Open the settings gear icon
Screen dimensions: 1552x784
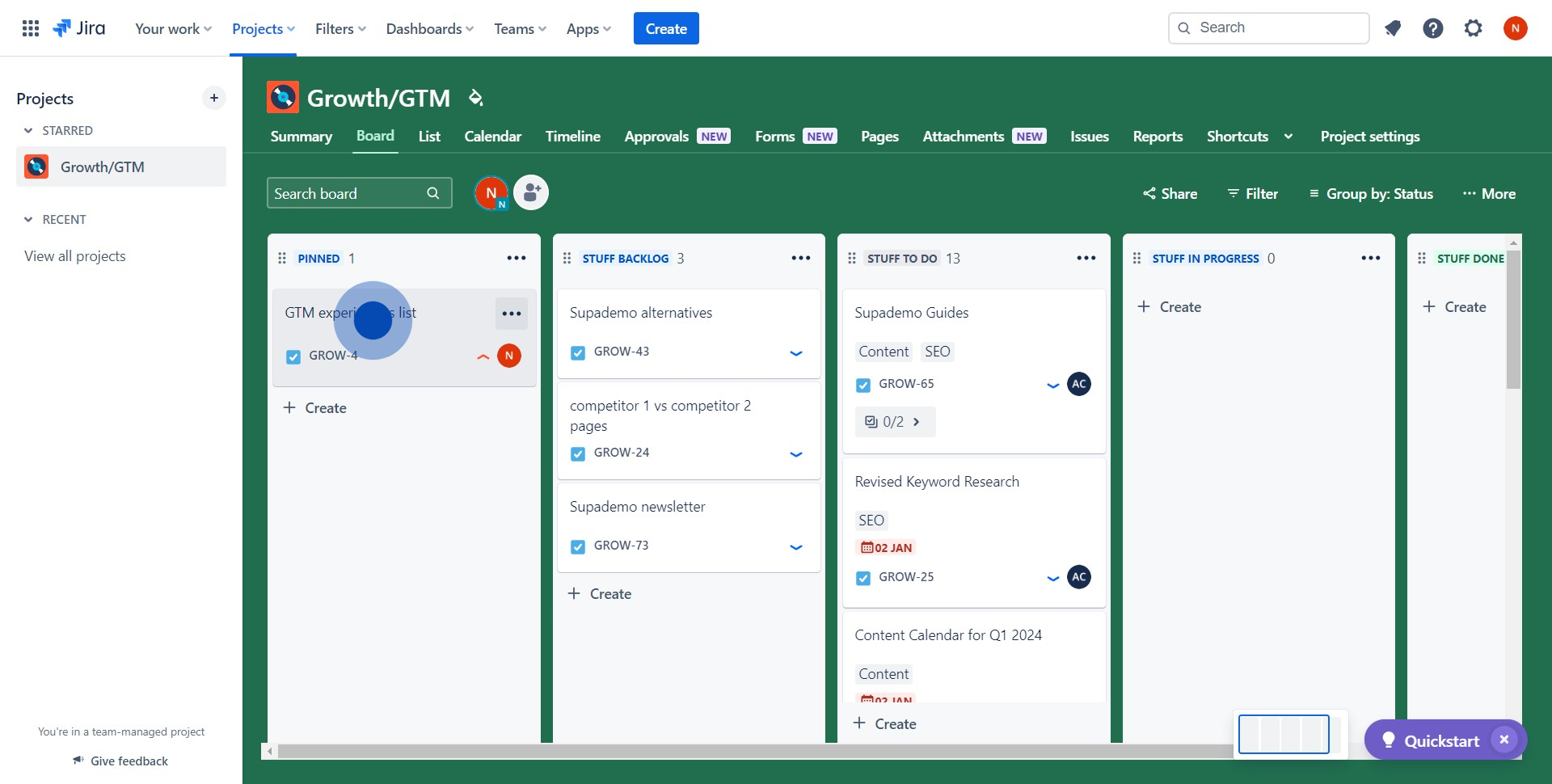pyautogui.click(x=1474, y=28)
